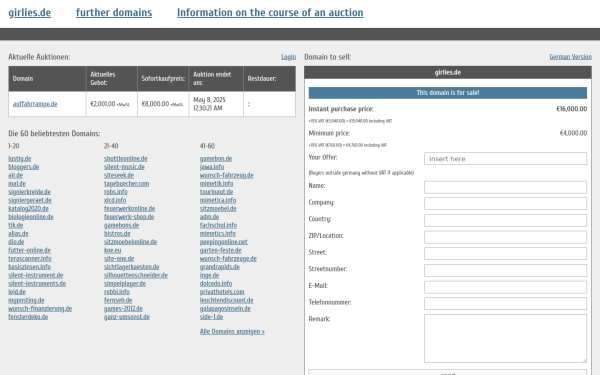
Task: Click into the Country field
Action: [x=505, y=220]
